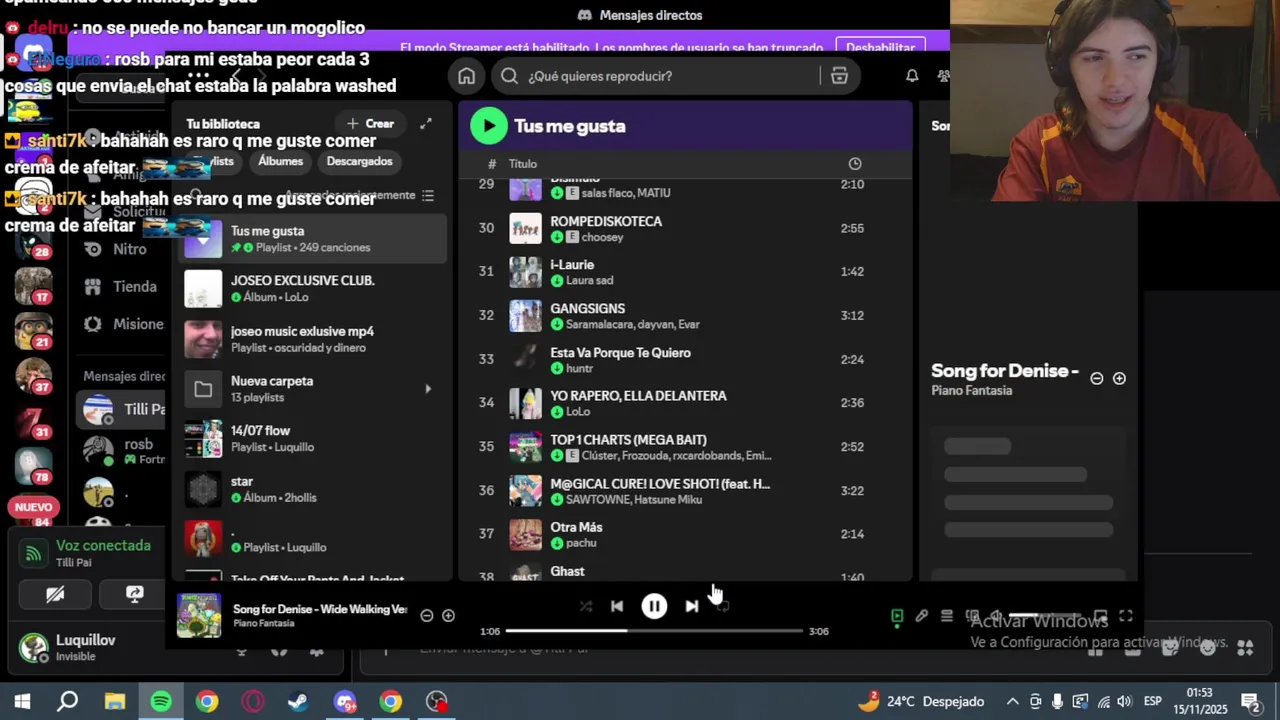Viewport: 1280px width, 720px height.
Task: Sort tracks by duration clock icon
Action: 855,164
